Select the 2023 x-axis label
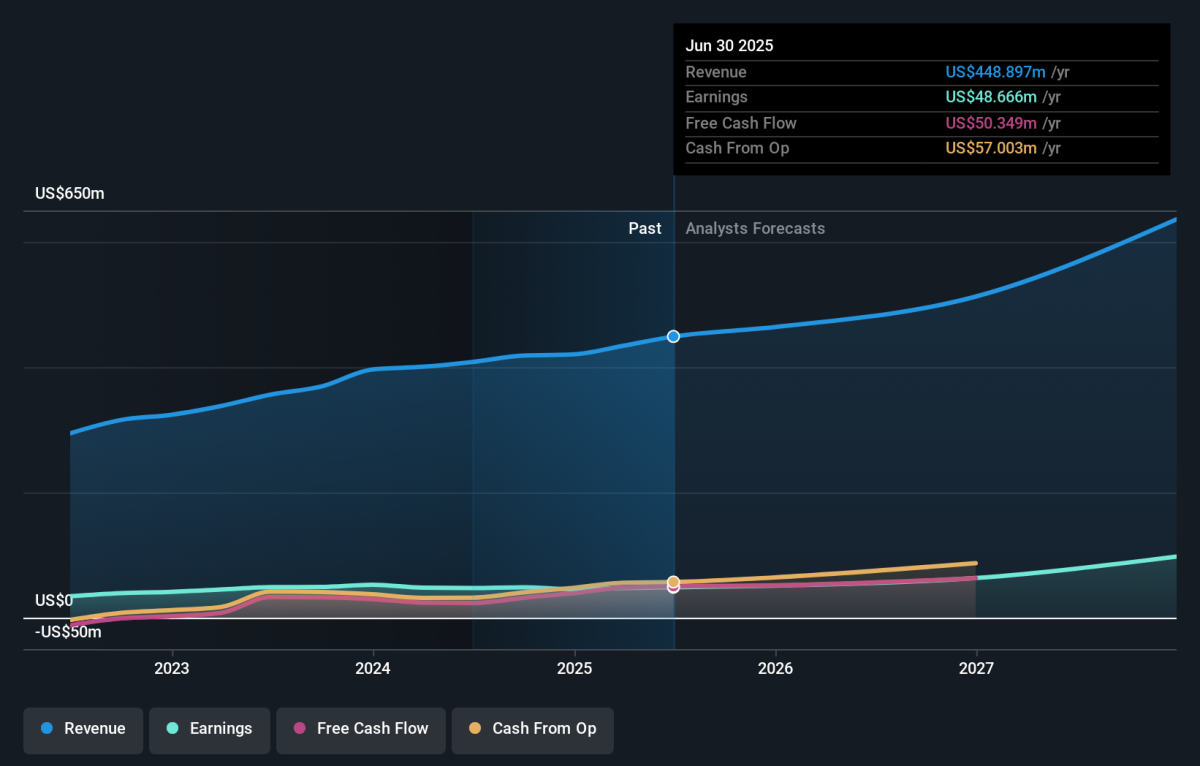The width and height of the screenshot is (1200, 766). [x=172, y=668]
